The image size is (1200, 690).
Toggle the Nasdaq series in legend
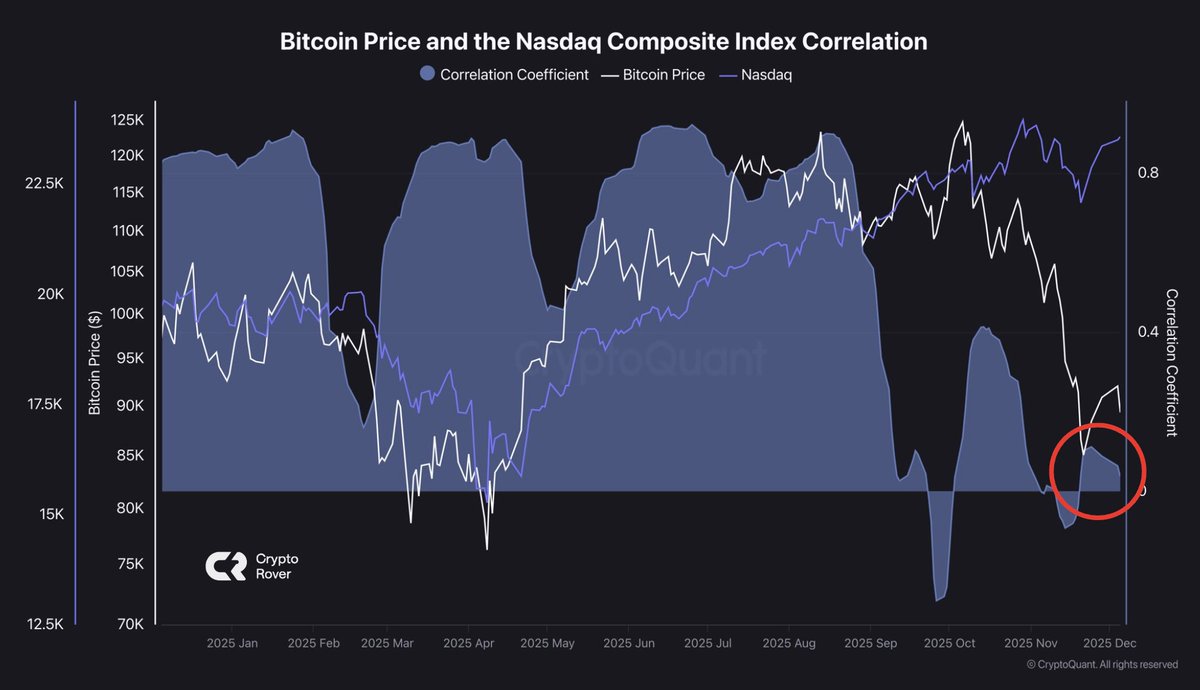click(x=766, y=74)
